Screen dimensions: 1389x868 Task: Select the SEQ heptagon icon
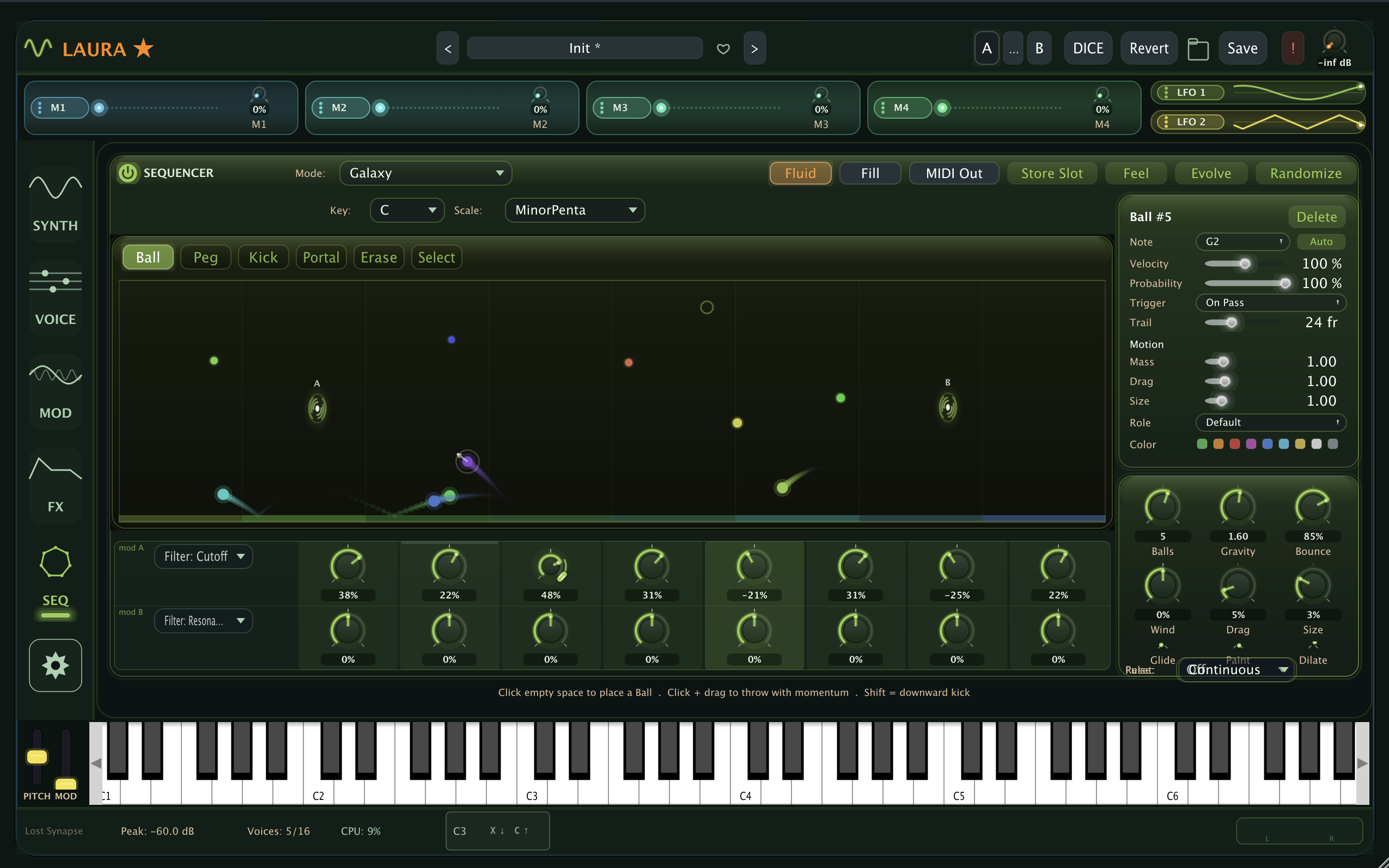pos(55,562)
